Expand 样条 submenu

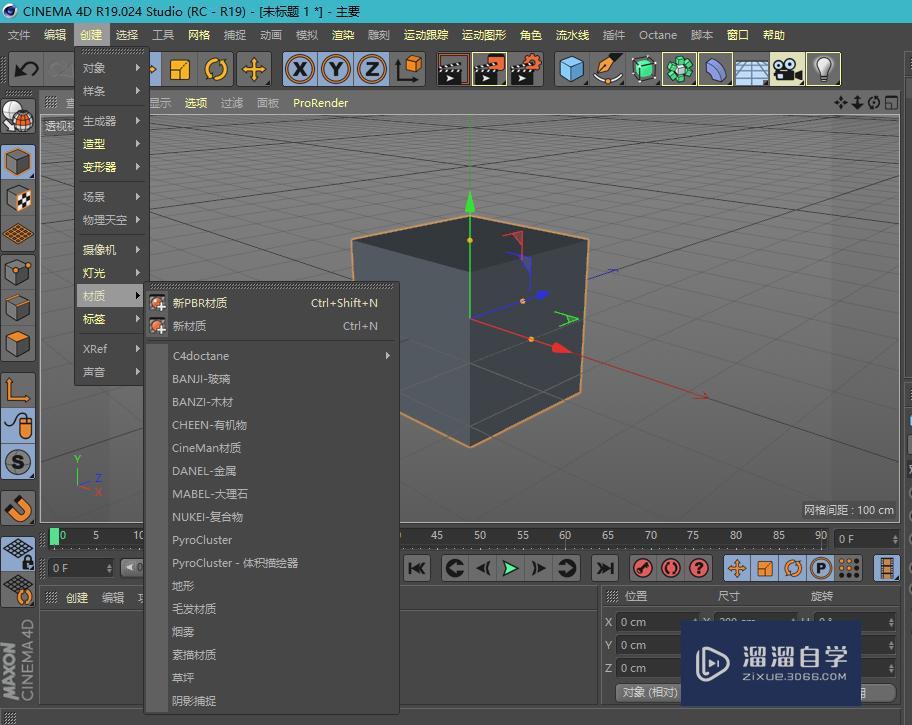[111, 91]
